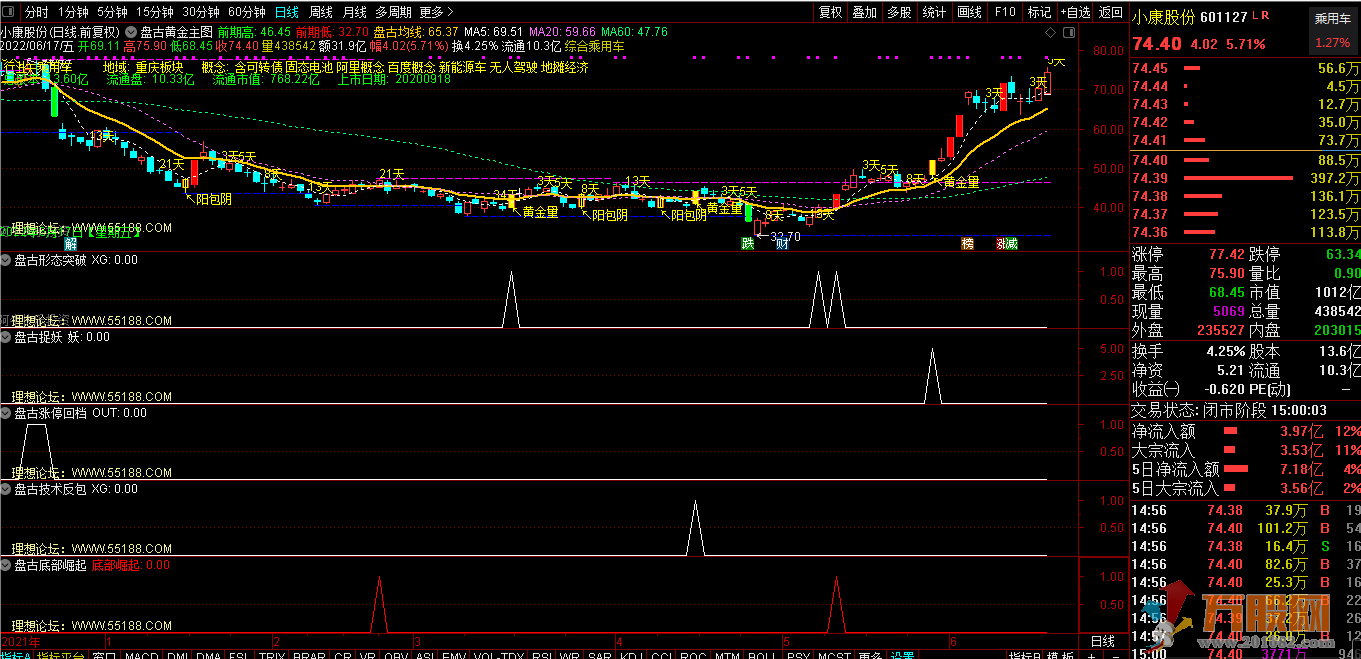Click the 榜 marker on chart
Image resolution: width=1361 pixels, height=659 pixels.
967,244
